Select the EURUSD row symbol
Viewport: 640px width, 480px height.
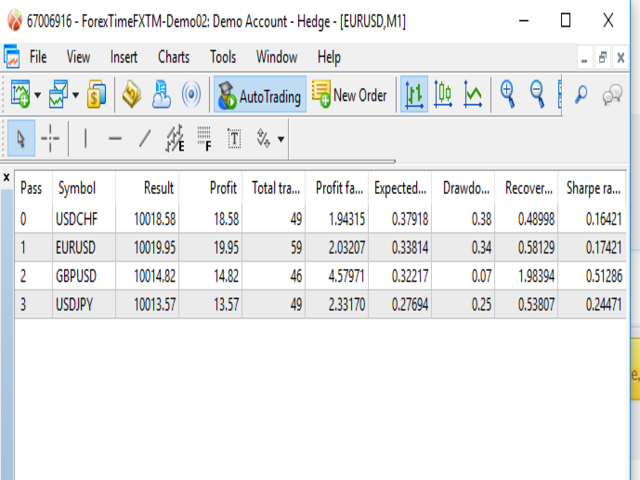pyautogui.click(x=76, y=248)
